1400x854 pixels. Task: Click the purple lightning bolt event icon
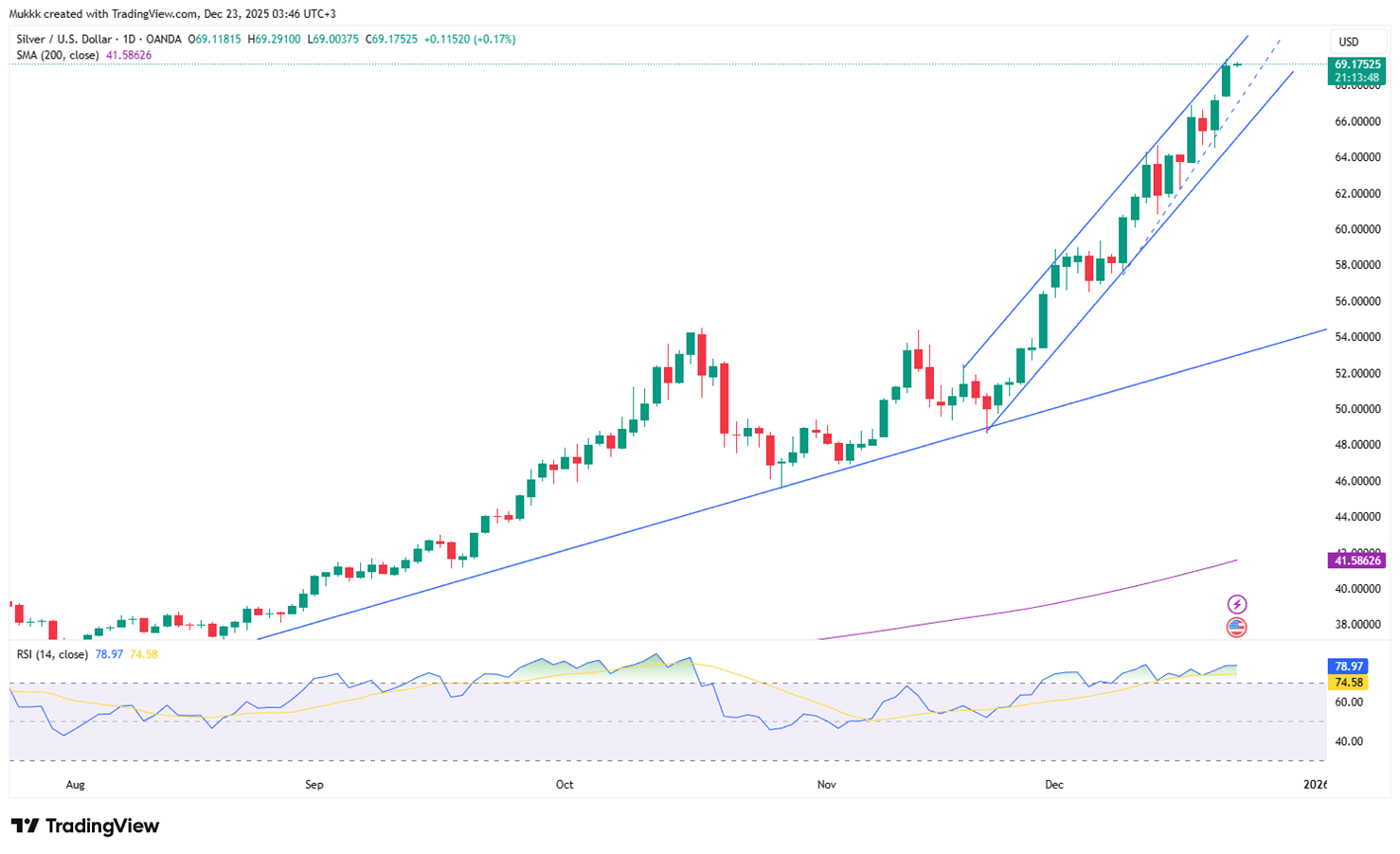[1236, 604]
